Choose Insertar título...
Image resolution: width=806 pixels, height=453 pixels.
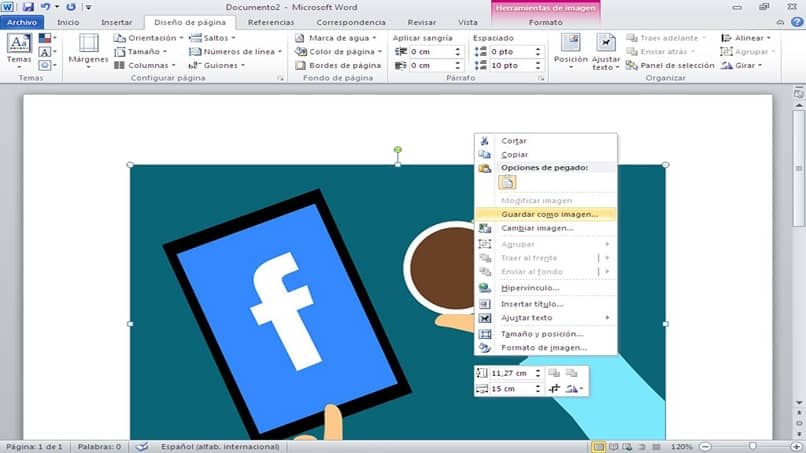[x=545, y=304]
